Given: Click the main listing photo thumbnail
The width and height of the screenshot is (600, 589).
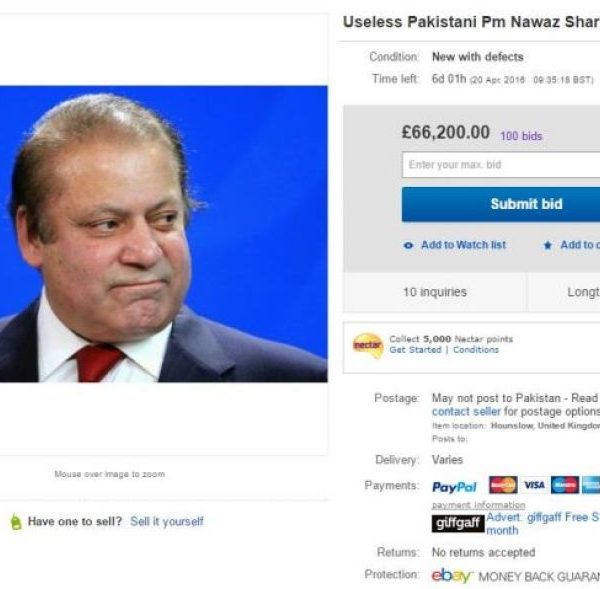Looking at the screenshot, I should (164, 234).
